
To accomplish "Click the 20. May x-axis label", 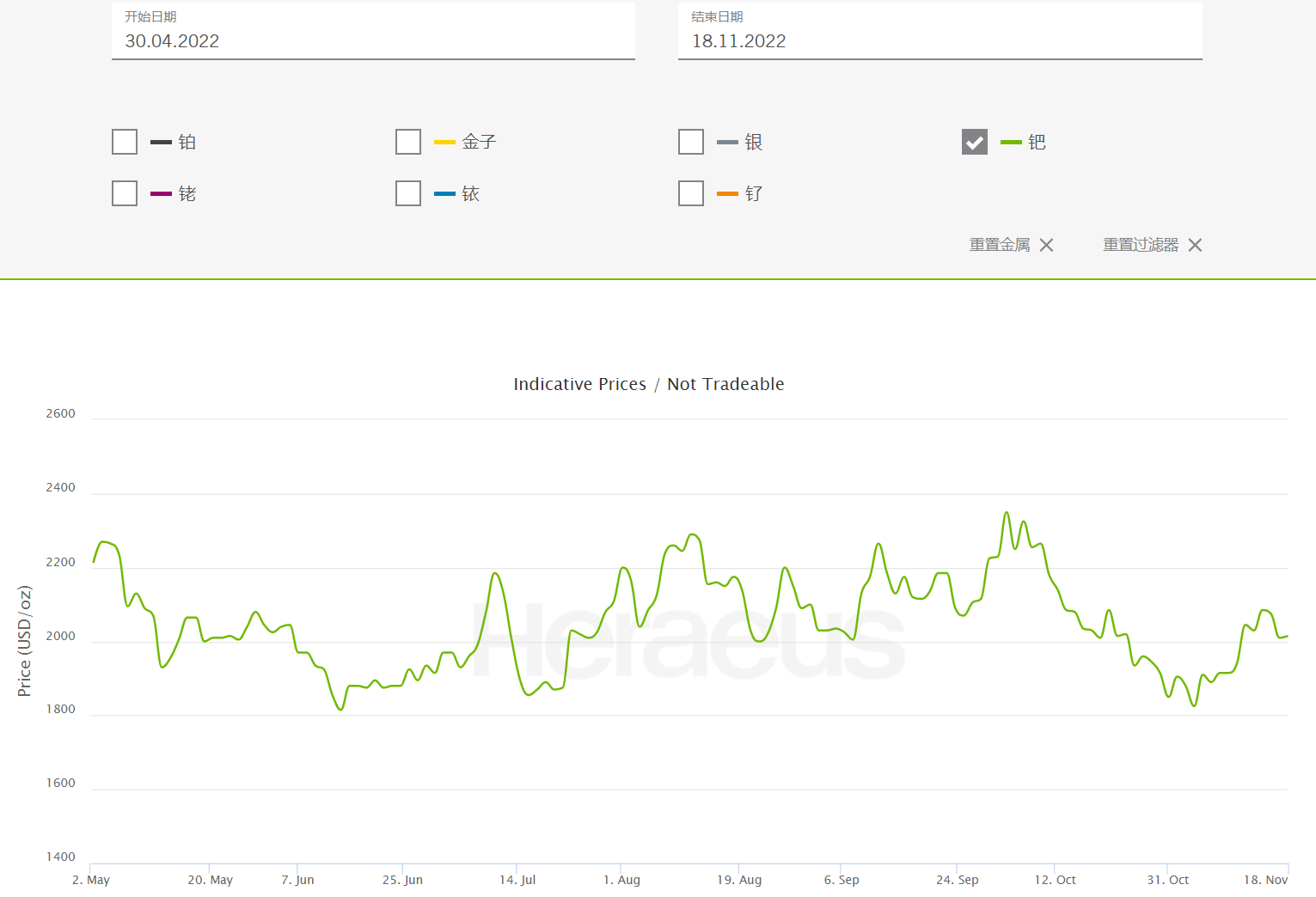I will [211, 880].
